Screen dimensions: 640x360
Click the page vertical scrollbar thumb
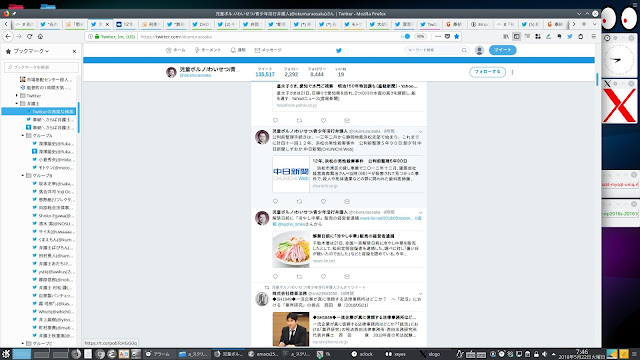pos(597,79)
